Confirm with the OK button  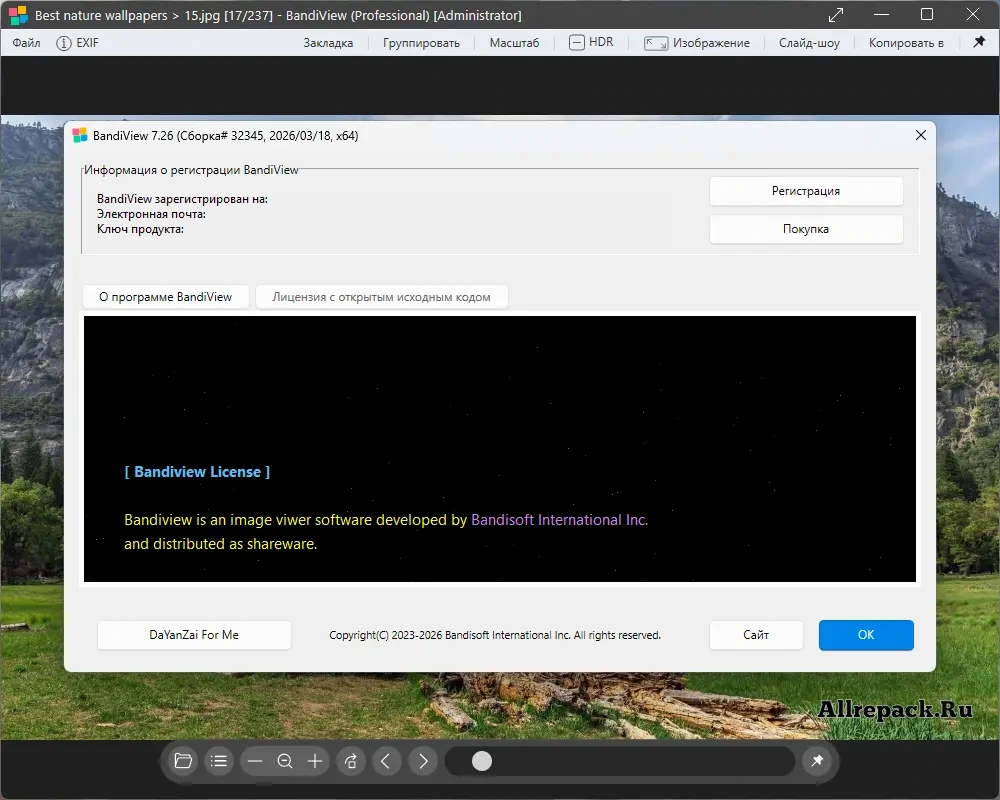865,635
